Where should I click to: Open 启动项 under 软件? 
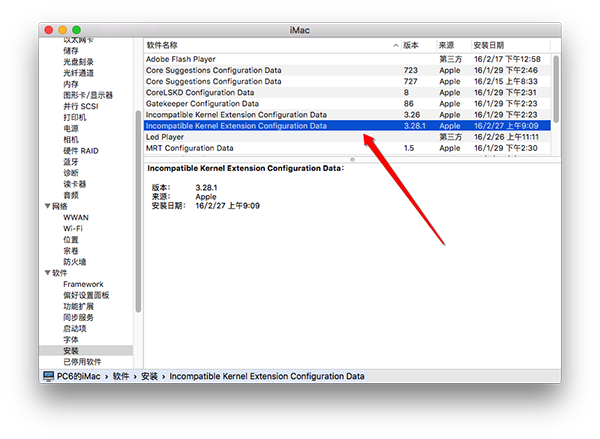(x=75, y=328)
